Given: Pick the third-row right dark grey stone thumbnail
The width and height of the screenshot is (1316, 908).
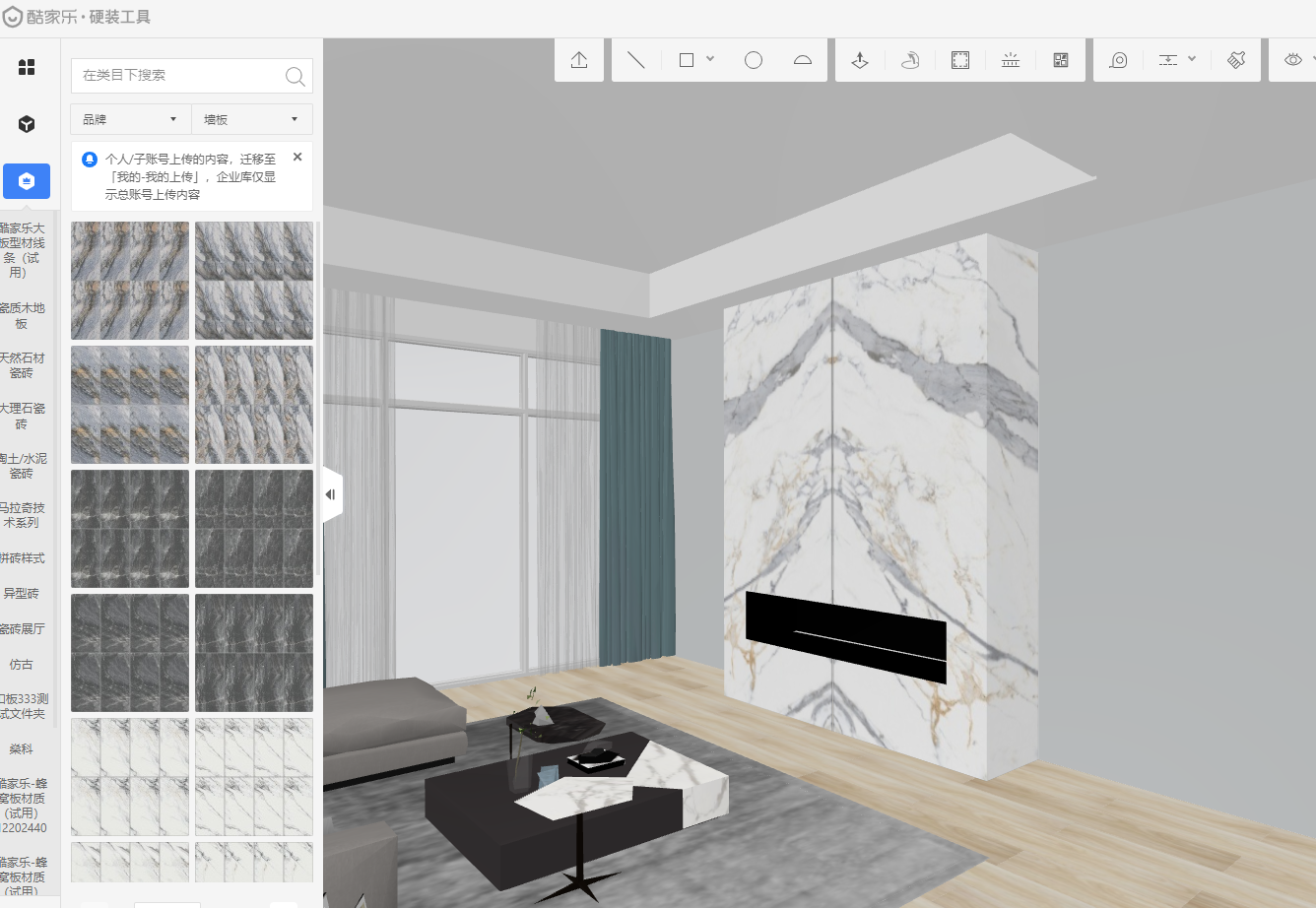Looking at the screenshot, I should pyautogui.click(x=254, y=529).
